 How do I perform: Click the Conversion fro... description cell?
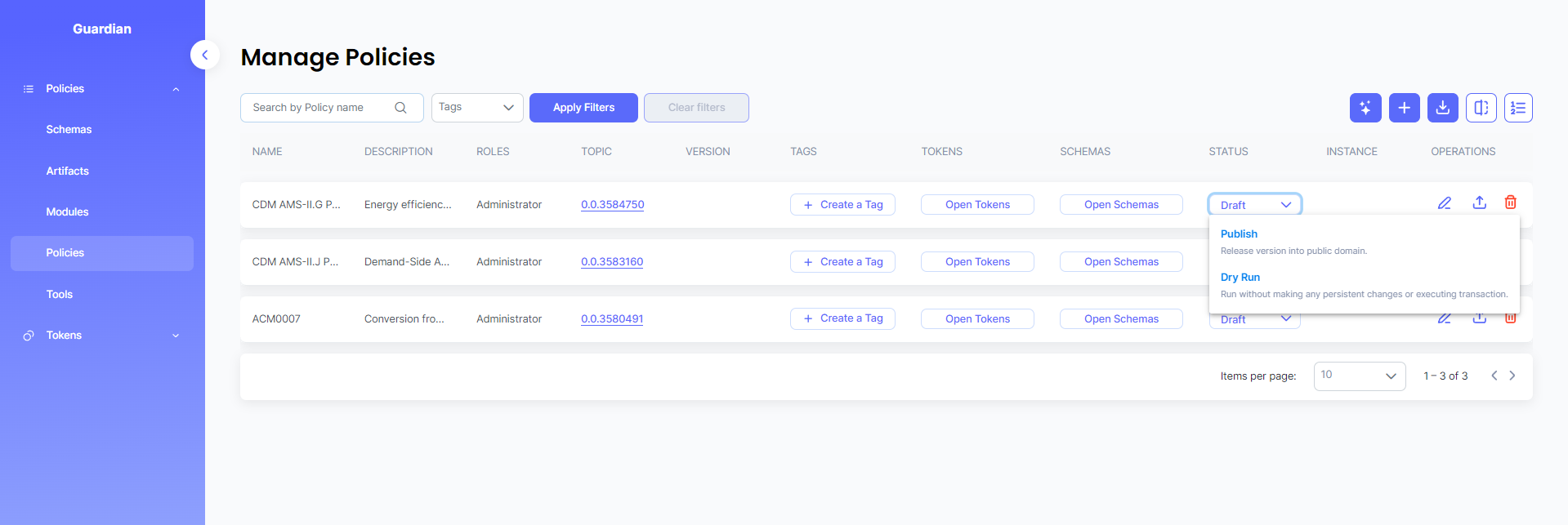click(x=404, y=319)
